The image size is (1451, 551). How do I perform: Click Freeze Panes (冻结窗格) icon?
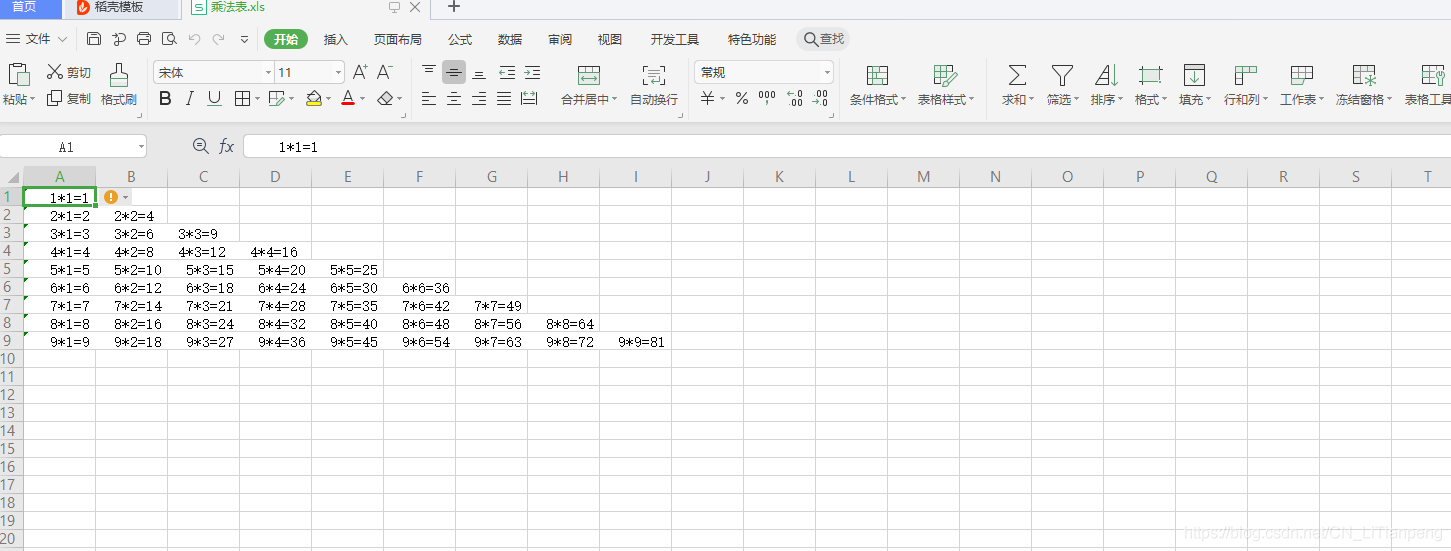(x=1363, y=75)
